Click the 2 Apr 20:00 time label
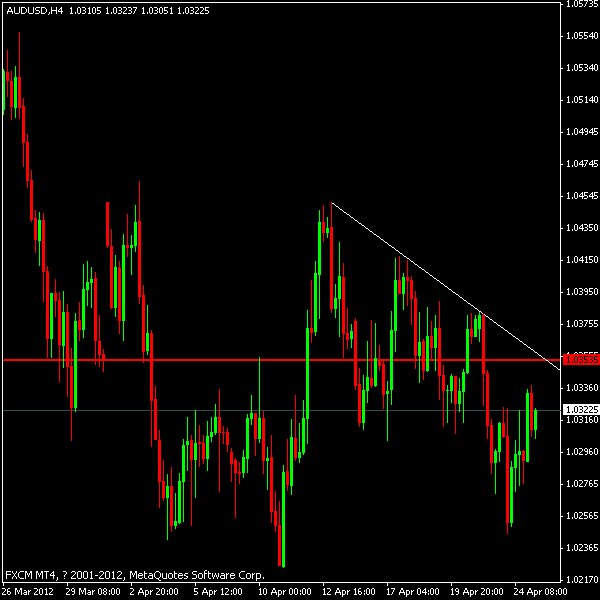This screenshot has height=600, width=600. coord(154,592)
